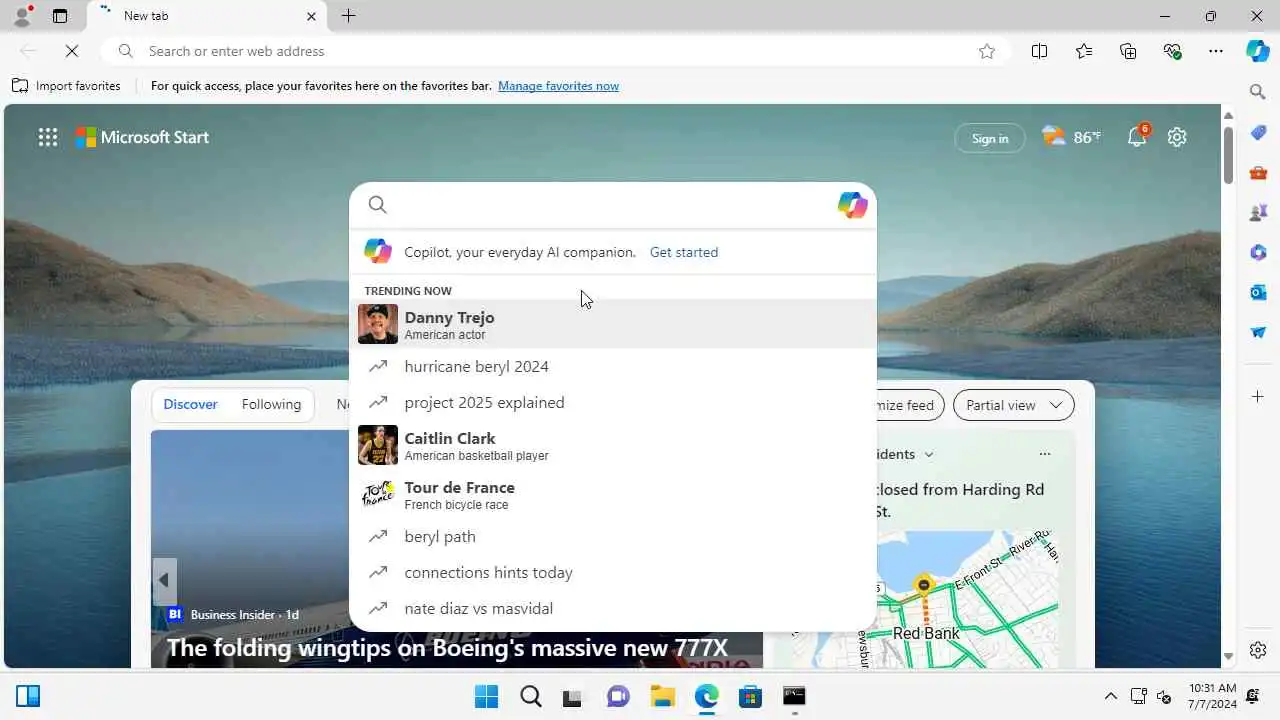This screenshot has width=1280, height=720.
Task: Open the terminal app on taskbar
Action: click(x=794, y=696)
